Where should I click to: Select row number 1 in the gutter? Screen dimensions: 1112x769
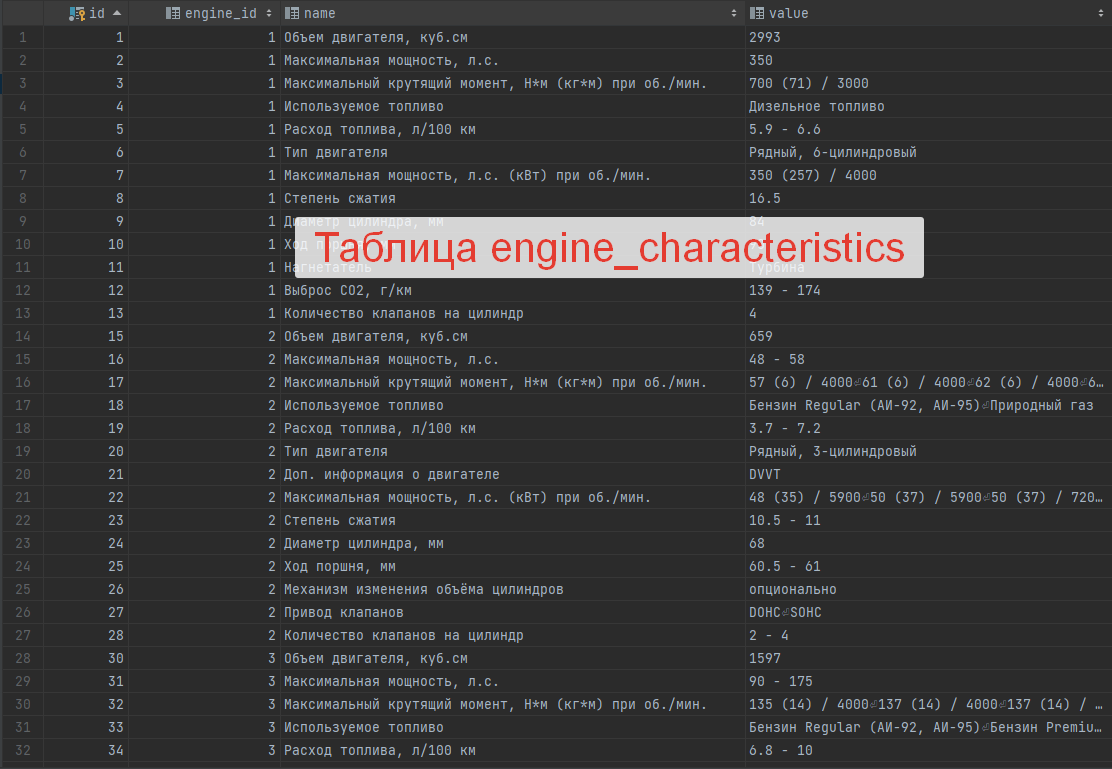pyautogui.click(x=22, y=37)
